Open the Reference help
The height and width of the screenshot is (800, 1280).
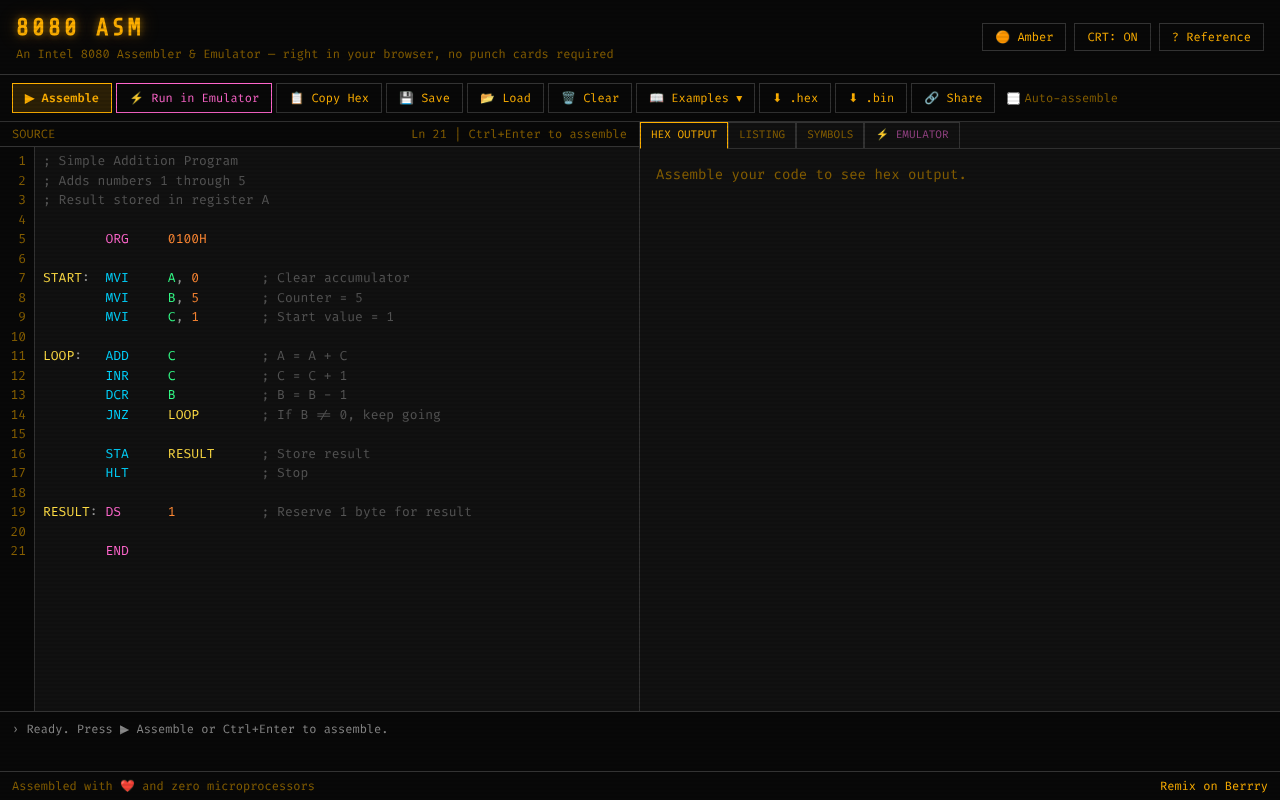click(x=1211, y=37)
